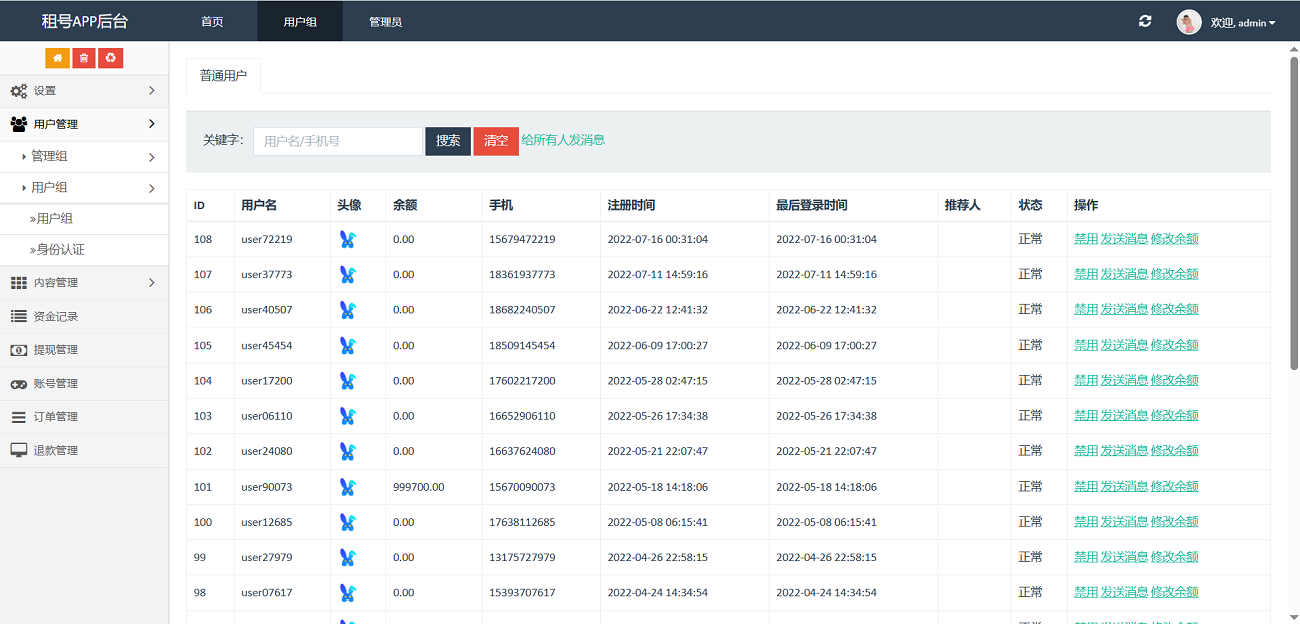Click the users icon next to 用户管理
The image size is (1300, 624).
(18, 124)
